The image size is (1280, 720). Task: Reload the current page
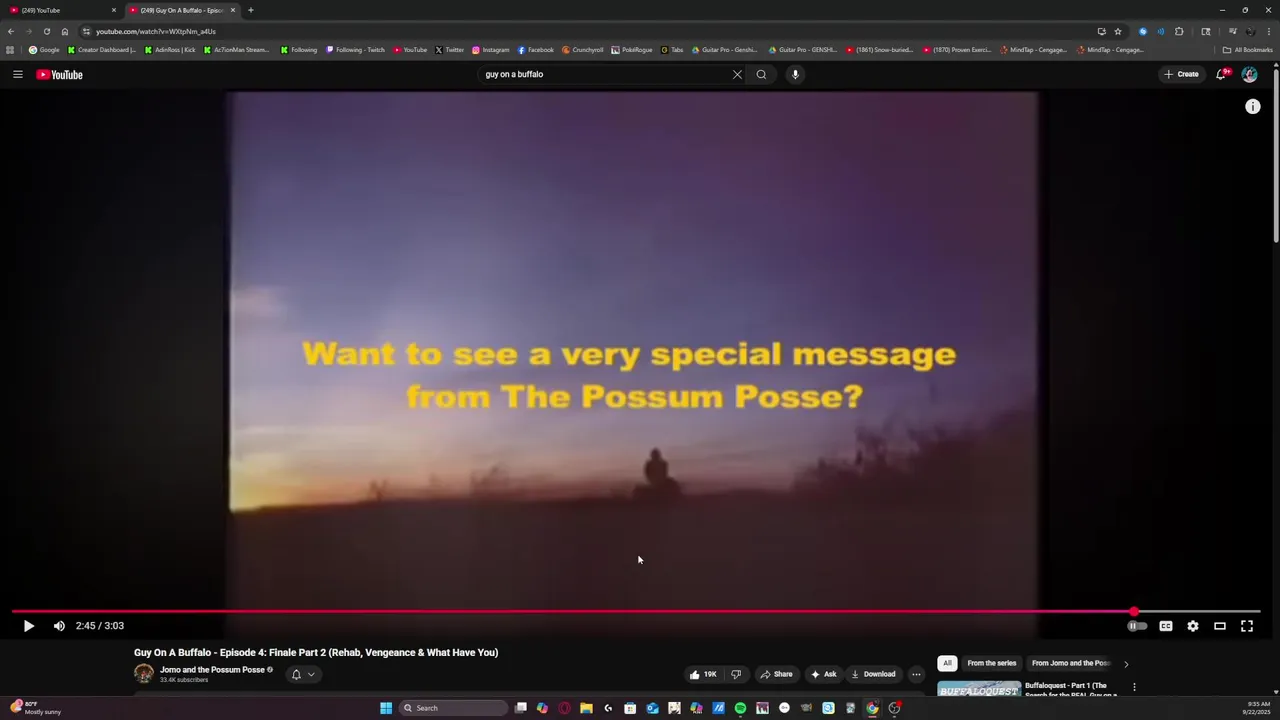click(x=46, y=31)
